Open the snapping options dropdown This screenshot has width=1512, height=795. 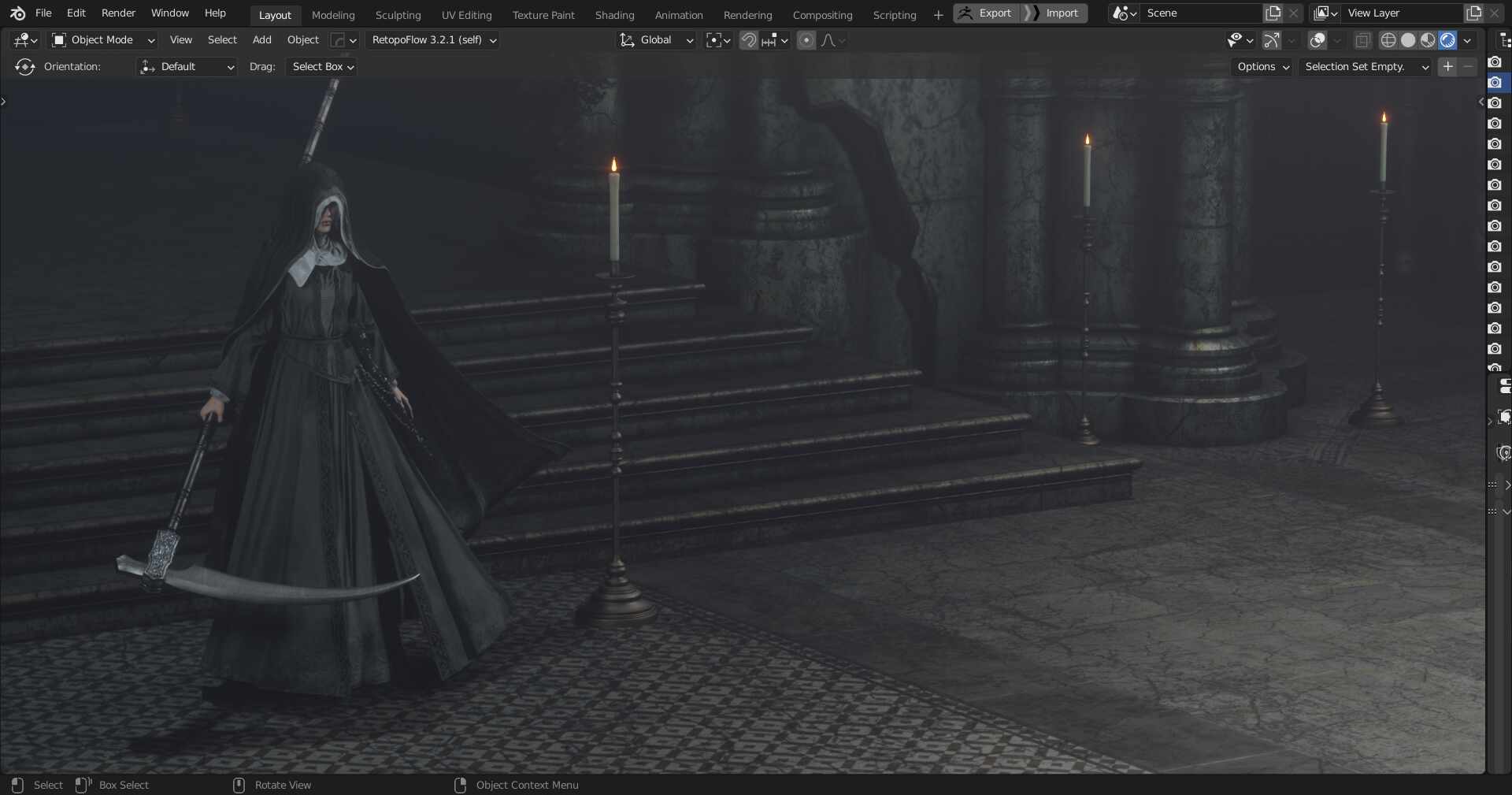click(775, 40)
